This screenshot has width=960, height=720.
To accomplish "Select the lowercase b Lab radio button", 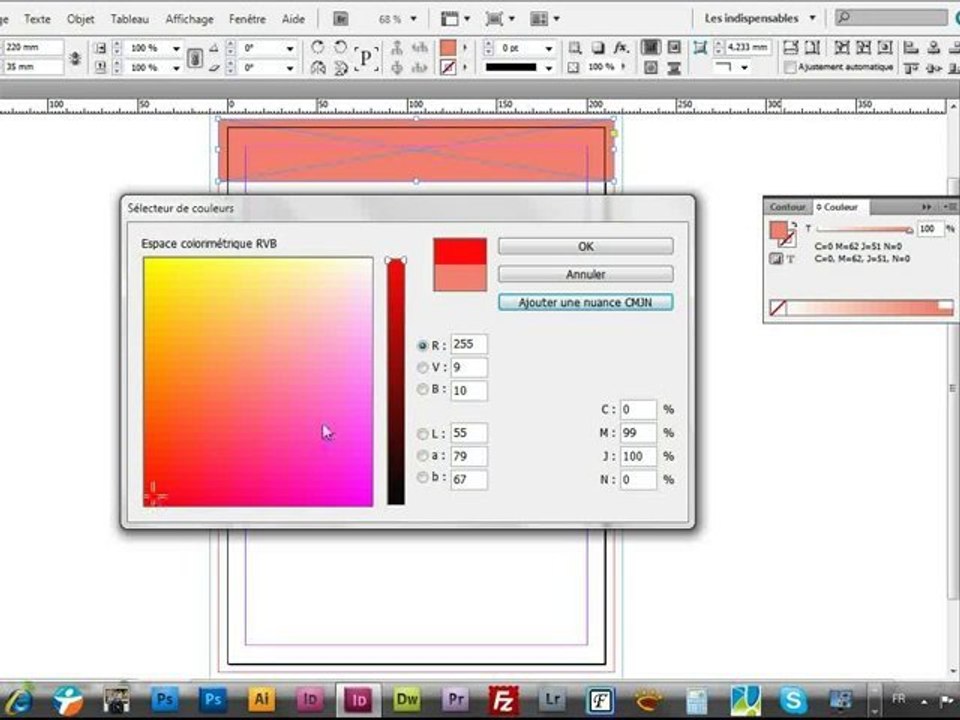I will tap(422, 478).
